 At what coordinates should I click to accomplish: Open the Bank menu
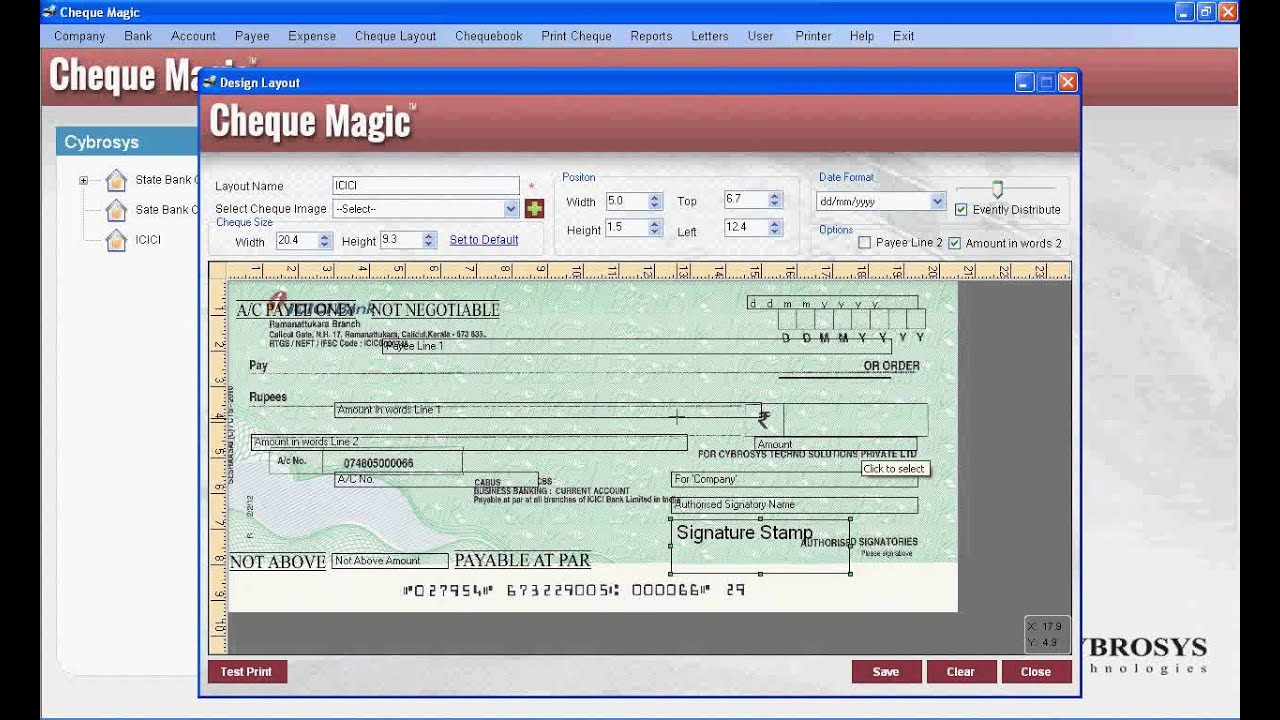(138, 36)
